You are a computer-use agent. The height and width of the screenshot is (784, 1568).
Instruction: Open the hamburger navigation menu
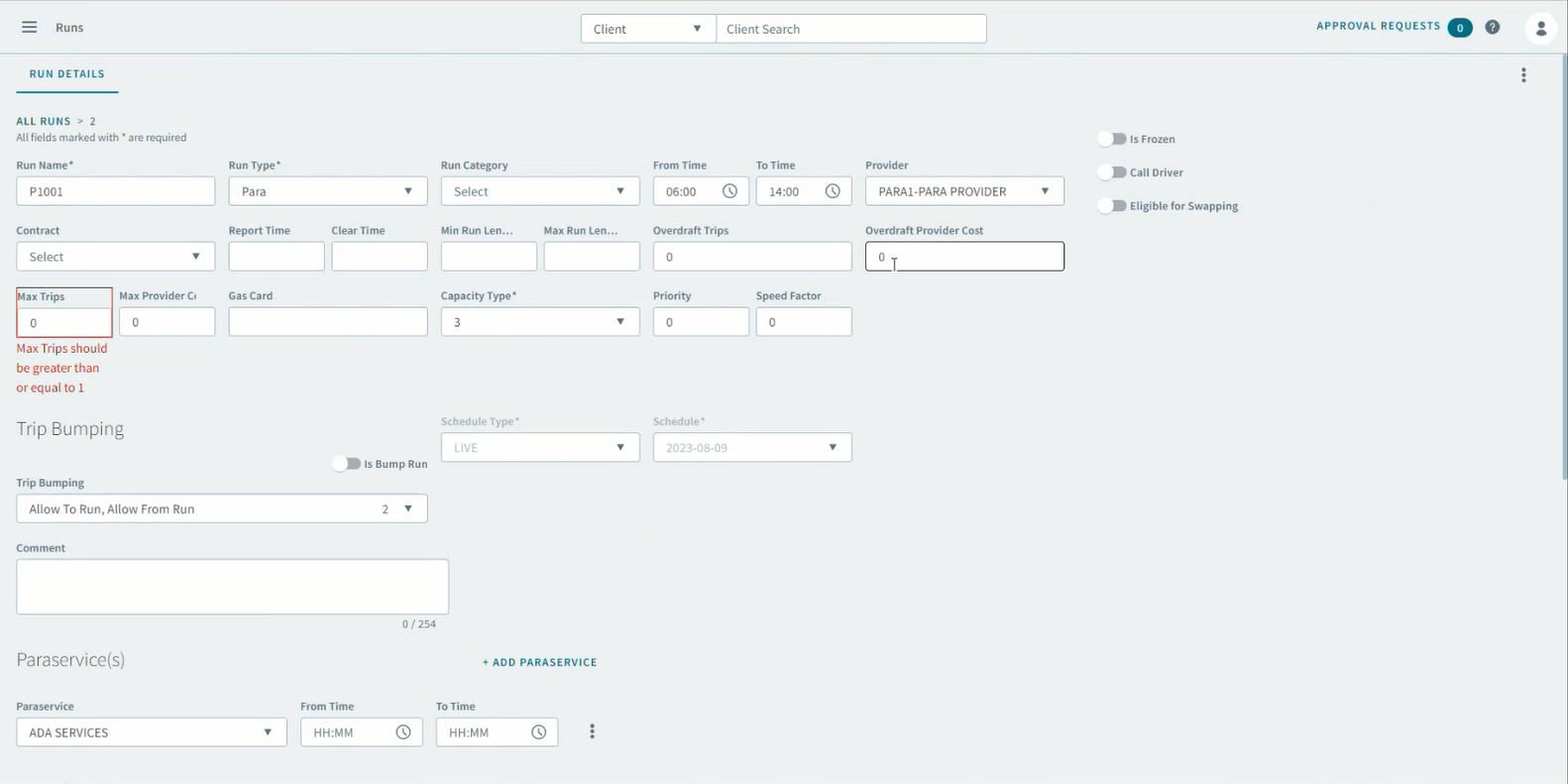point(30,28)
